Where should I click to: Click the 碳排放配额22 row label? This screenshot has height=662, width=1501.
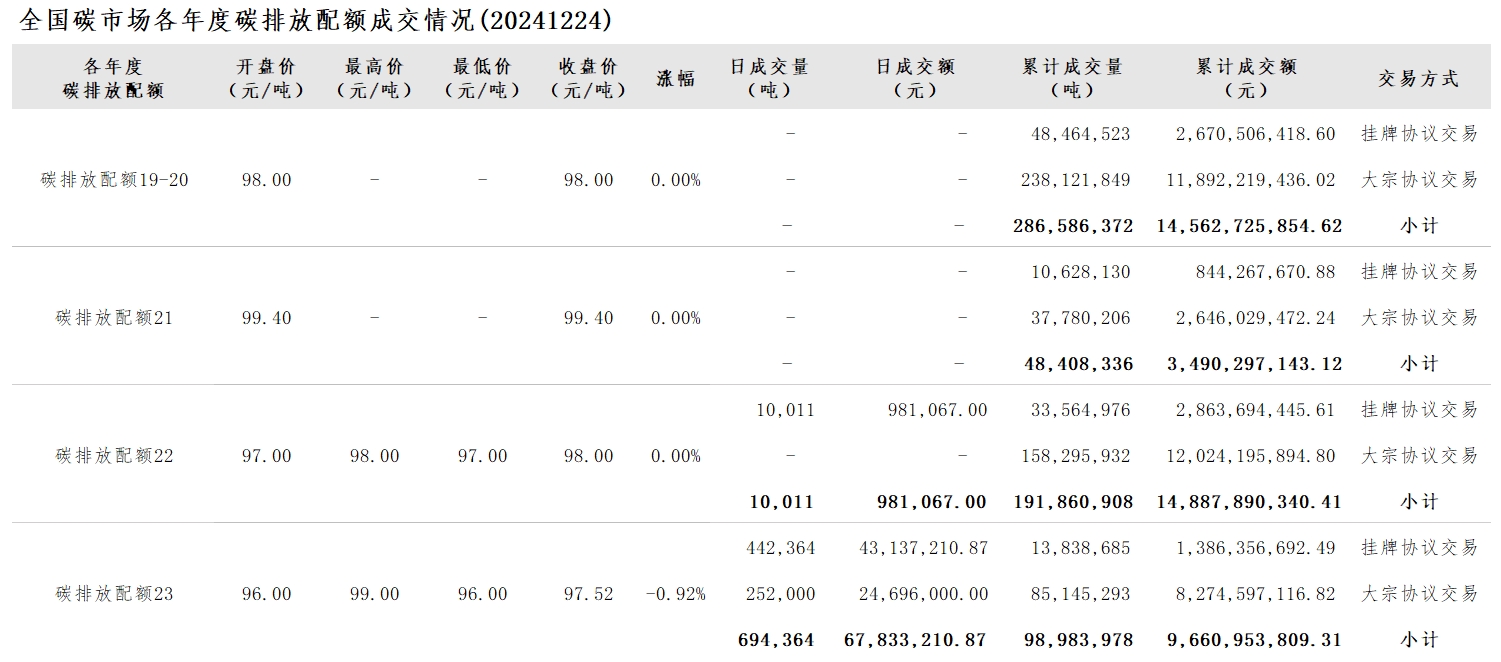115,456
